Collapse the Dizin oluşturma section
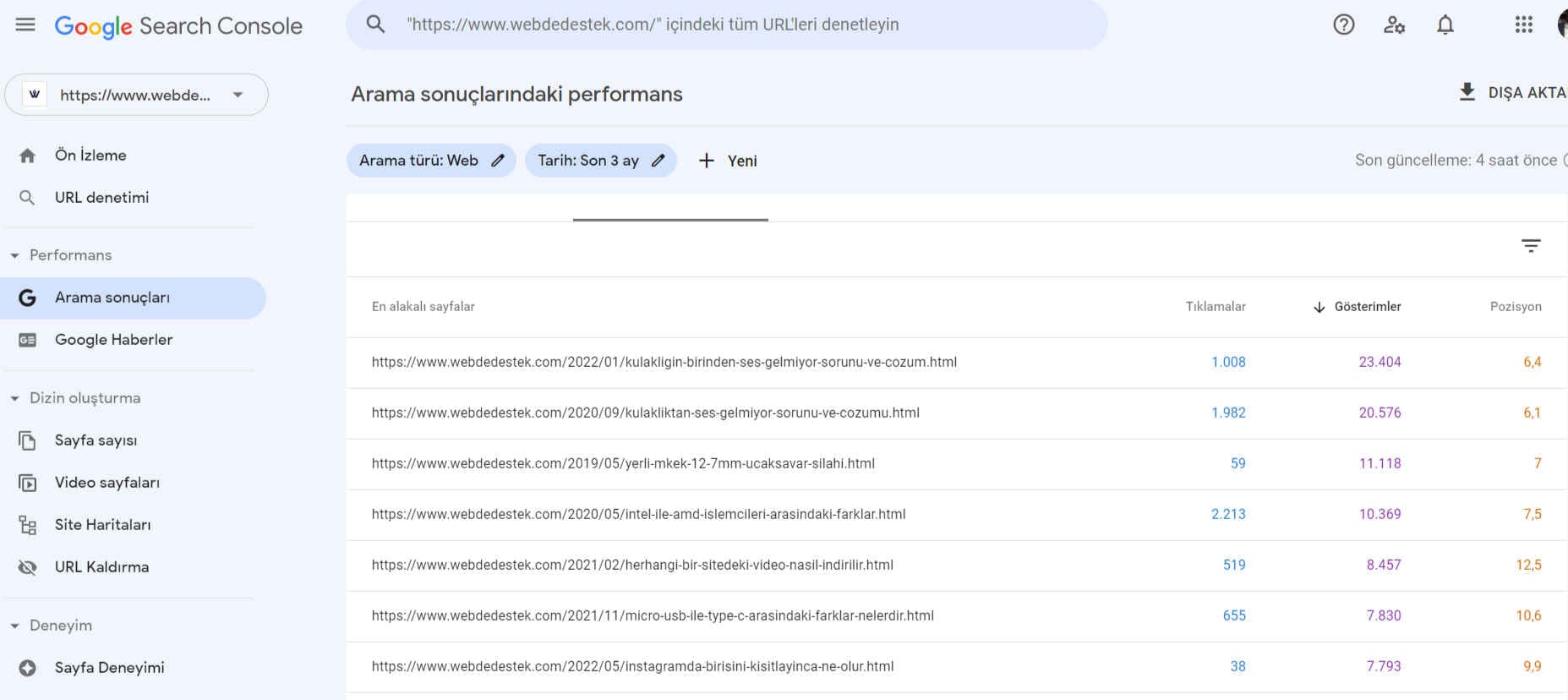Image resolution: width=1568 pixels, height=700 pixels. tap(14, 398)
